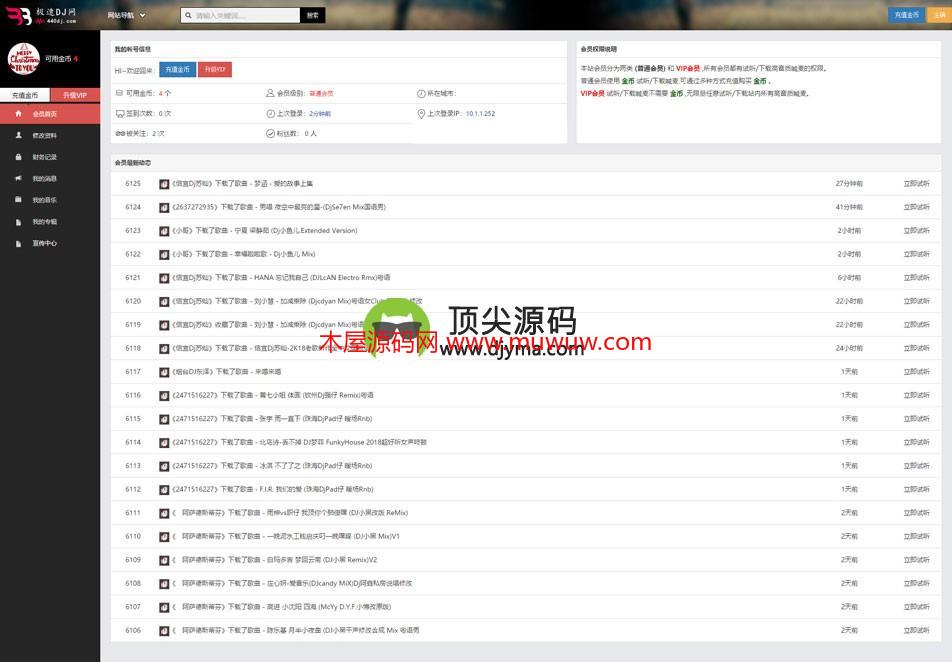952x662 pixels.
Task: Focus the keyword search input field
Action: [x=245, y=15]
